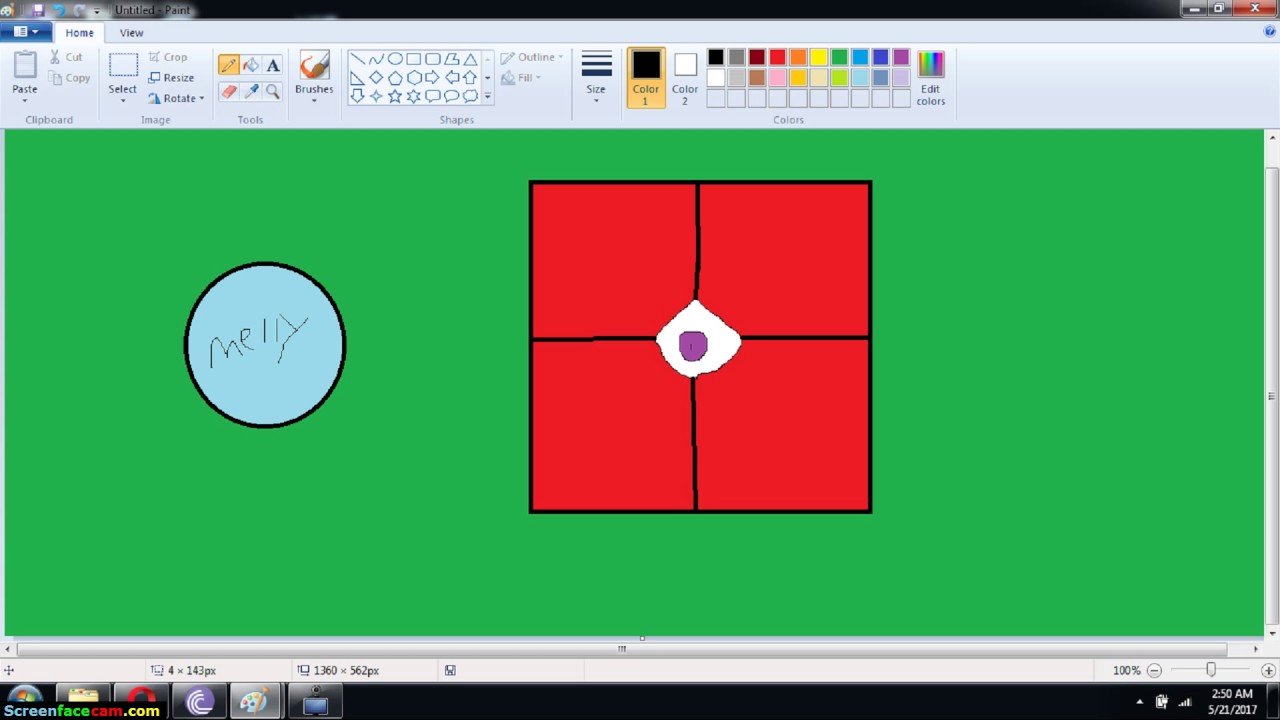Image resolution: width=1280 pixels, height=720 pixels.
Task: Choose the Down arrow shape
Action: (357, 96)
